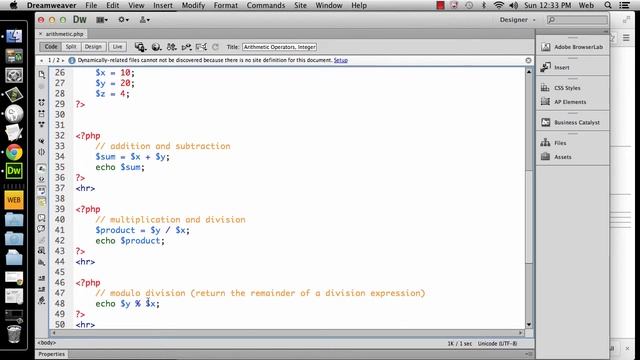Toggle Line Numbers in the coding toolbar
Image resolution: width=640 pixels, height=360 pixels.
point(42,168)
